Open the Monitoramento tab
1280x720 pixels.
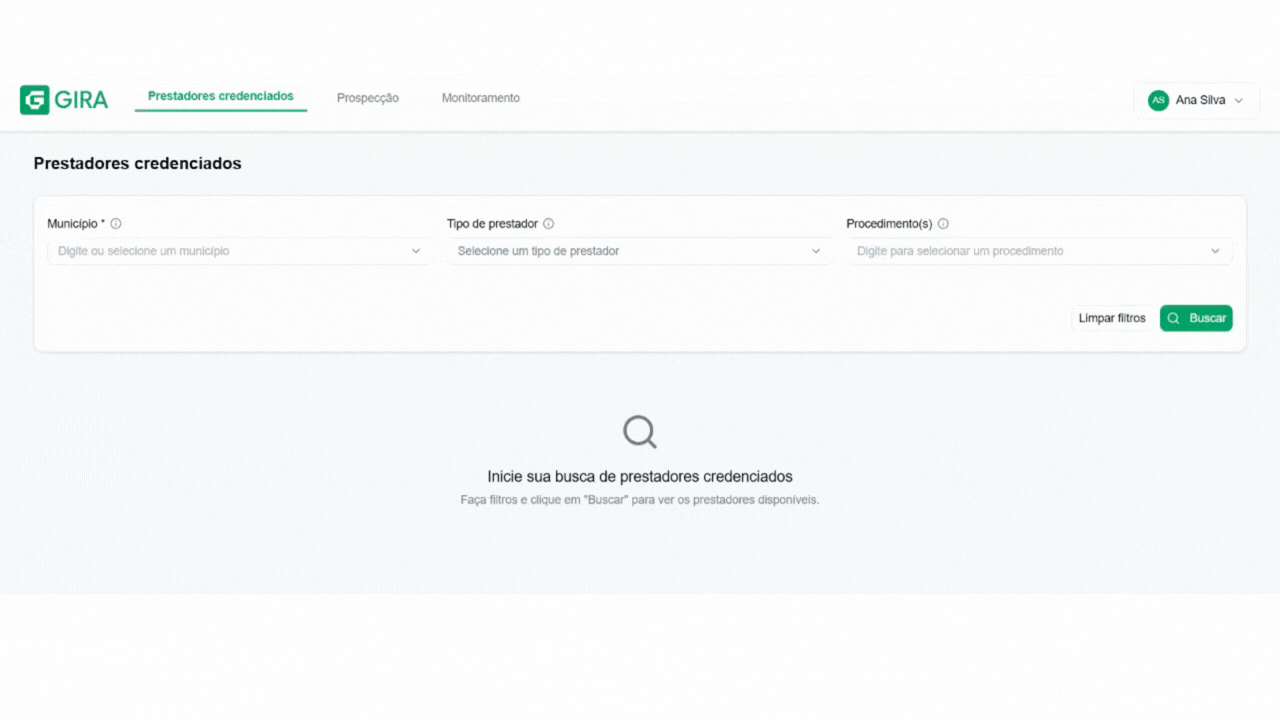click(481, 98)
